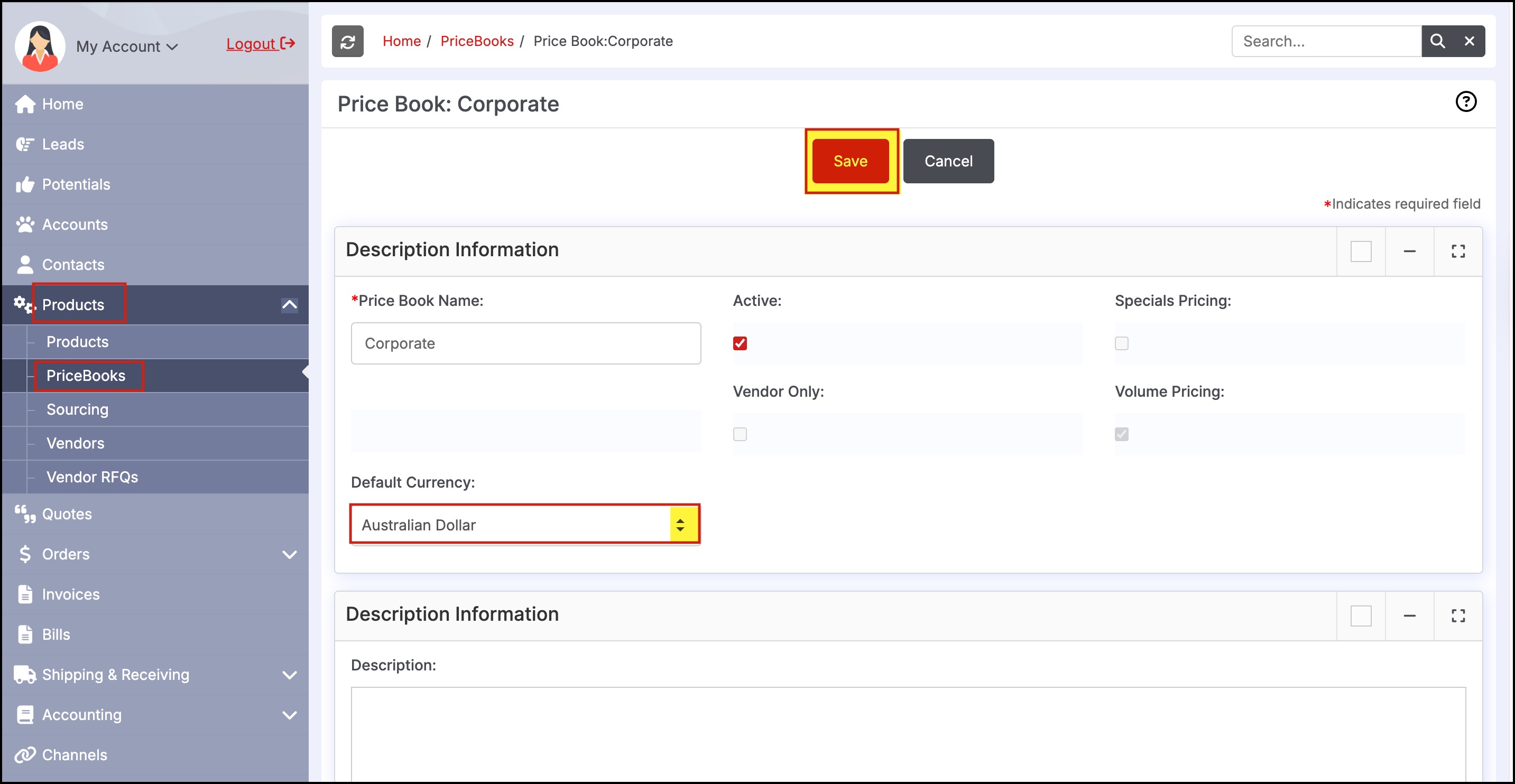This screenshot has height=784, width=1515.
Task: Click the Save button
Action: point(850,161)
